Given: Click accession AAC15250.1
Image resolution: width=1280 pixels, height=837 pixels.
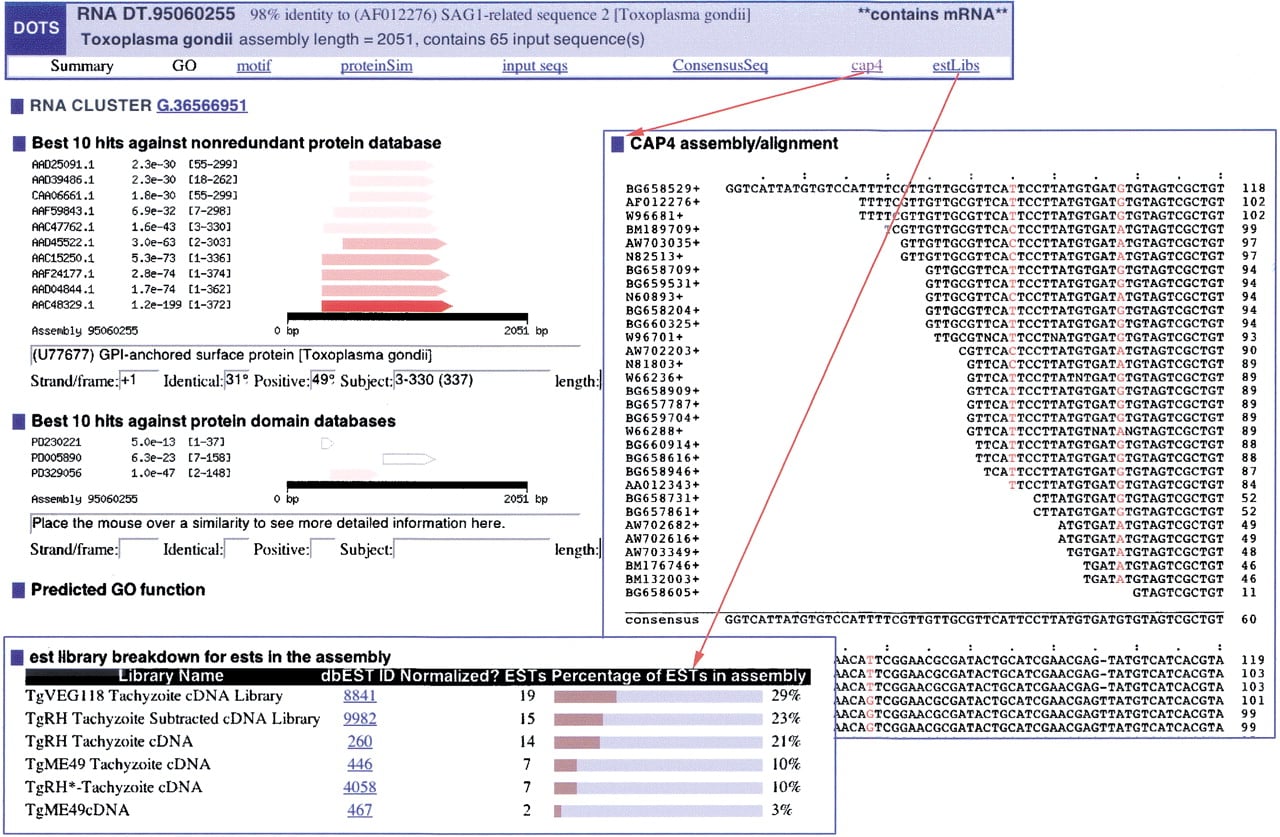Looking at the screenshot, I should (x=62, y=259).
